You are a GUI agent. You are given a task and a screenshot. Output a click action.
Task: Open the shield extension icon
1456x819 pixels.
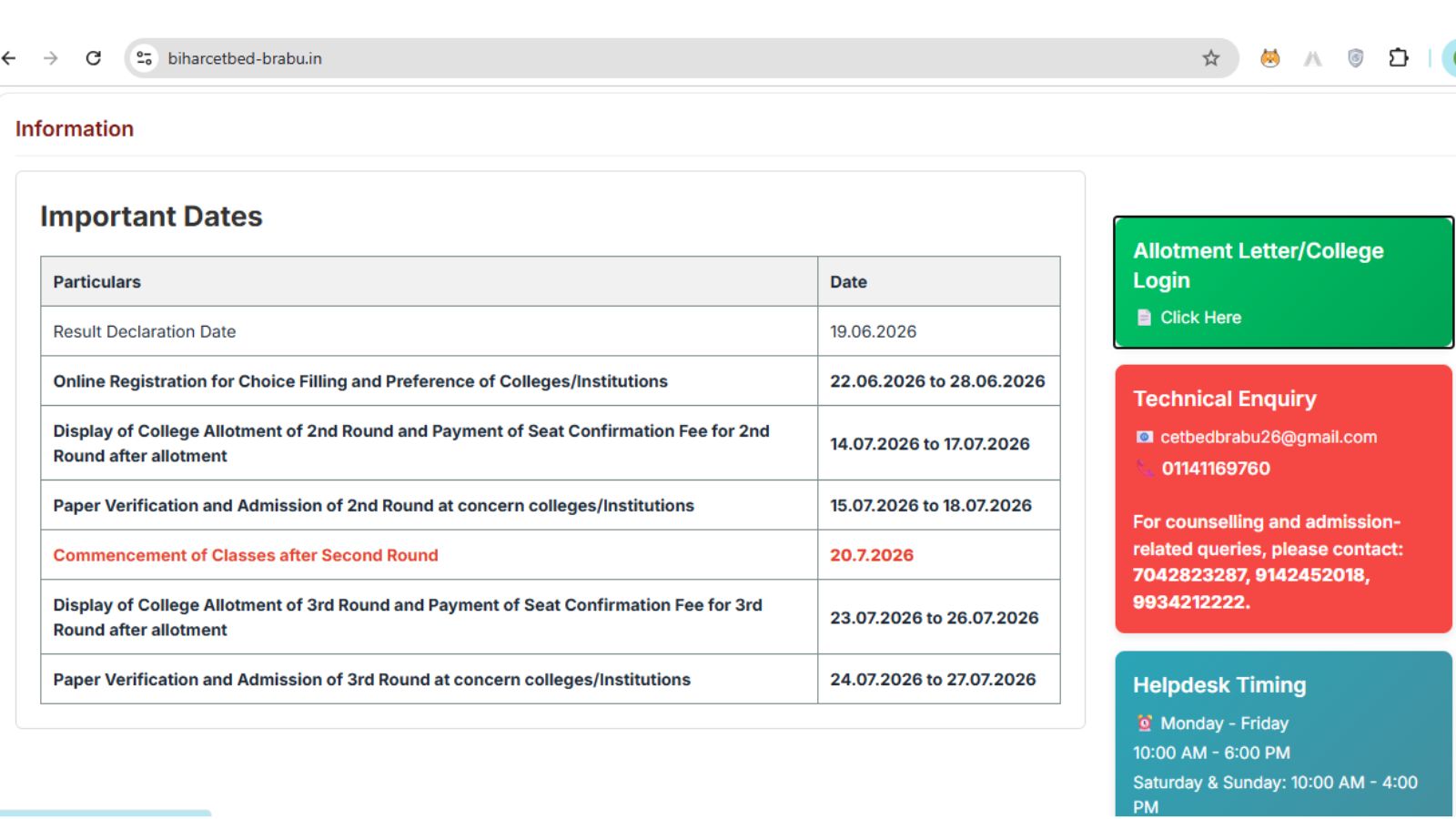tap(1355, 58)
